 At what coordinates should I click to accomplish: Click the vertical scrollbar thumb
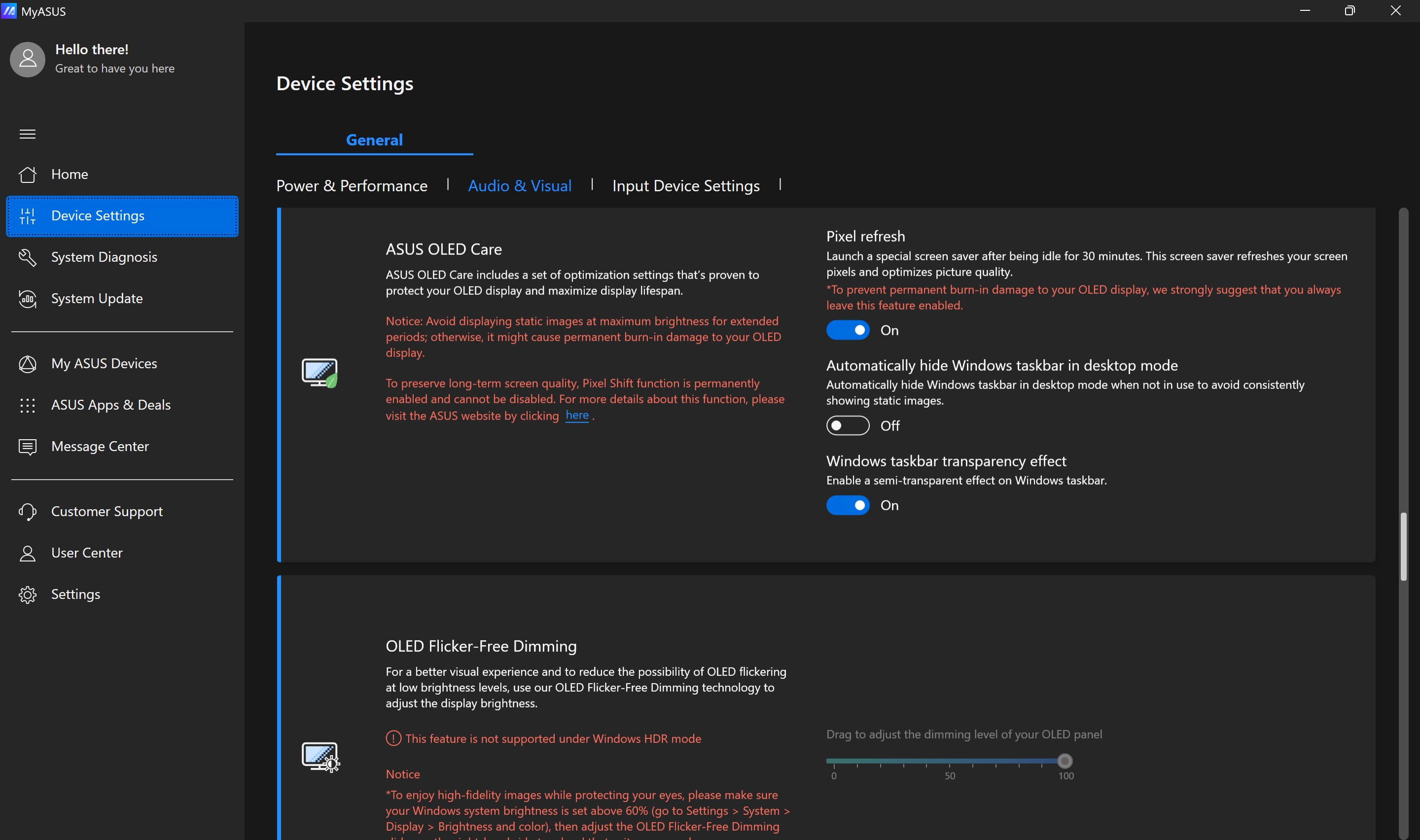coord(1403,546)
